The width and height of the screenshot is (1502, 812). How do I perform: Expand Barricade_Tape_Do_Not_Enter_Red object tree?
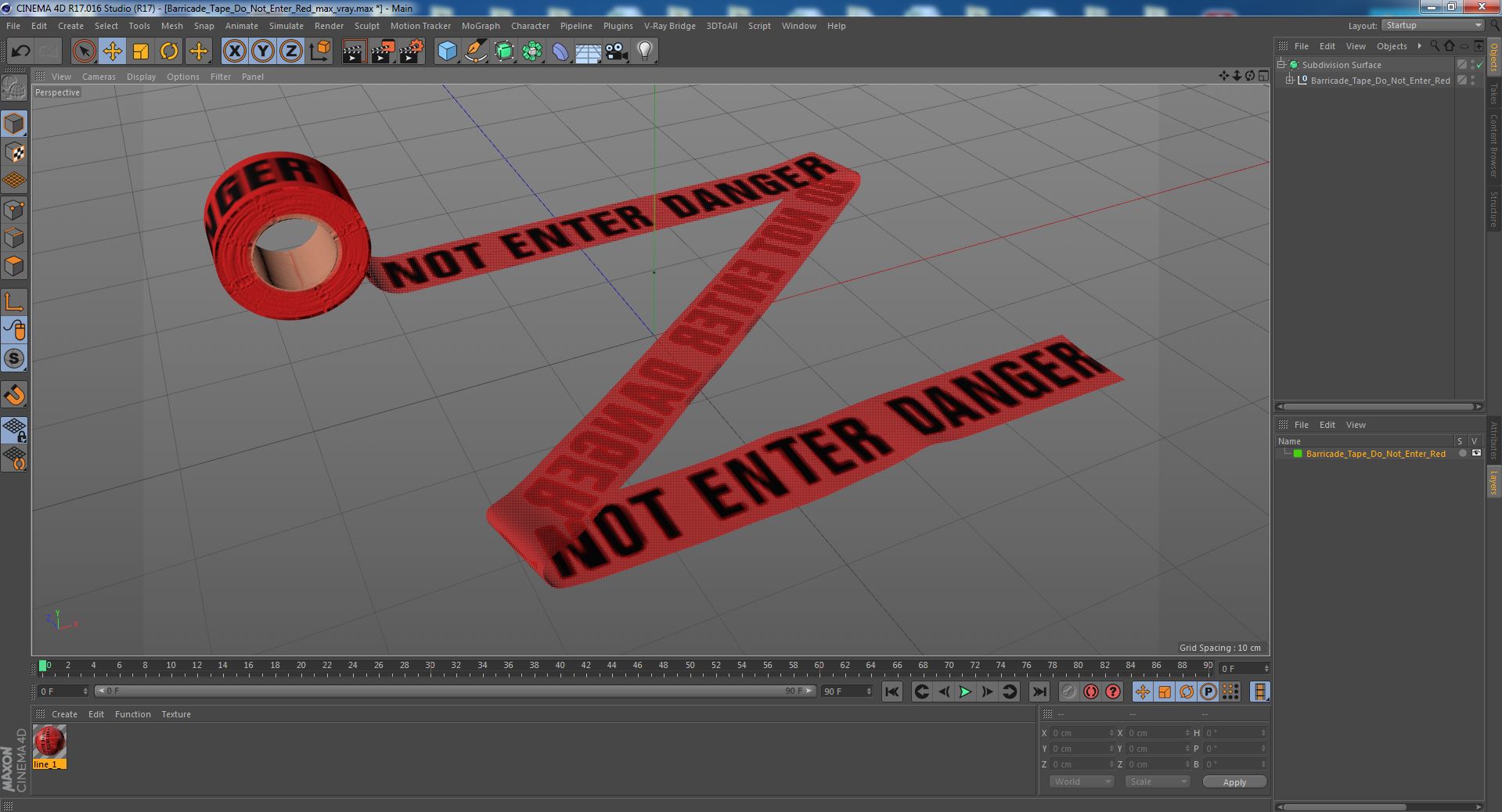pyautogui.click(x=1290, y=80)
